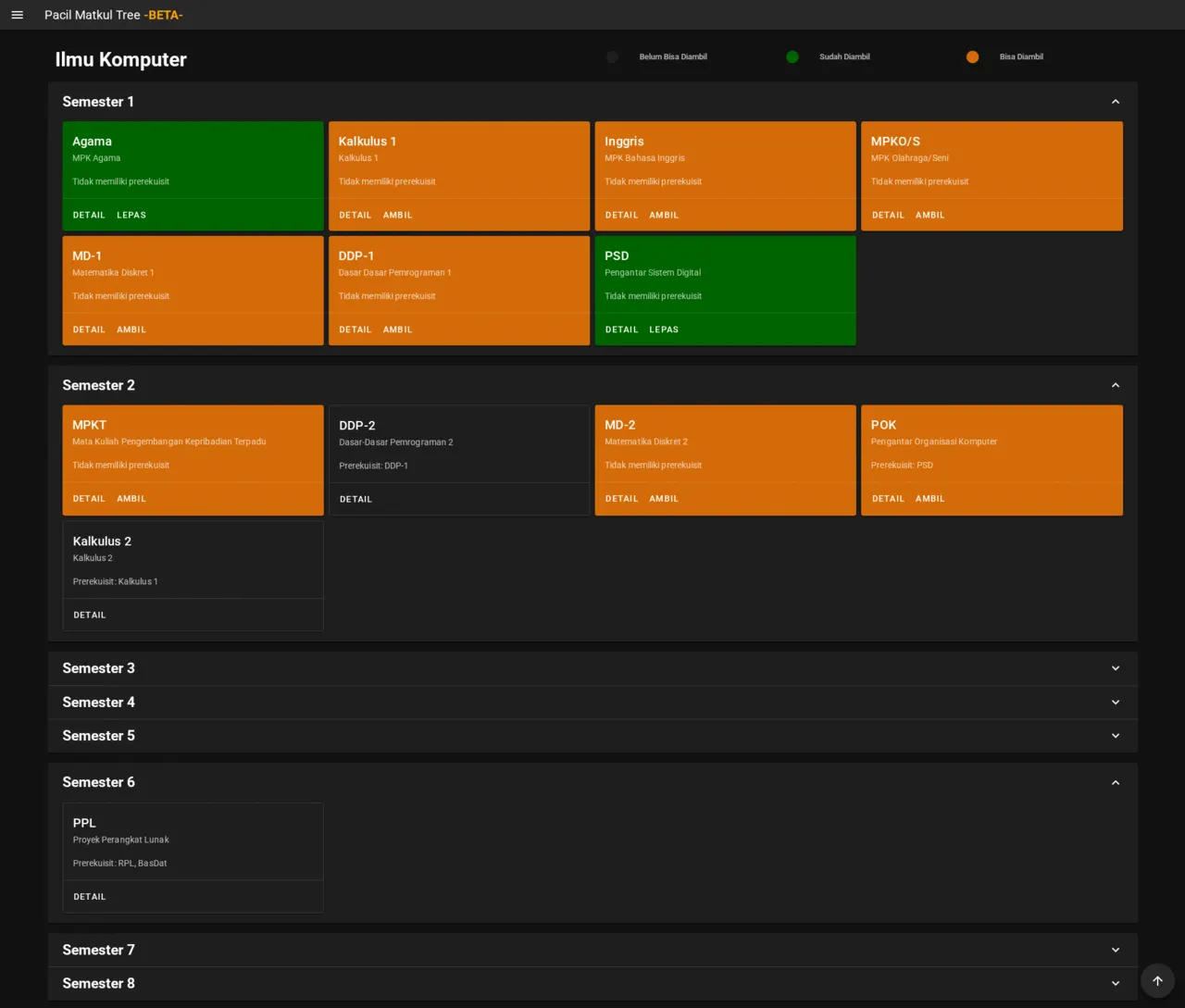Open DETAIL for MPKT
1185x1008 pixels.
click(x=89, y=499)
